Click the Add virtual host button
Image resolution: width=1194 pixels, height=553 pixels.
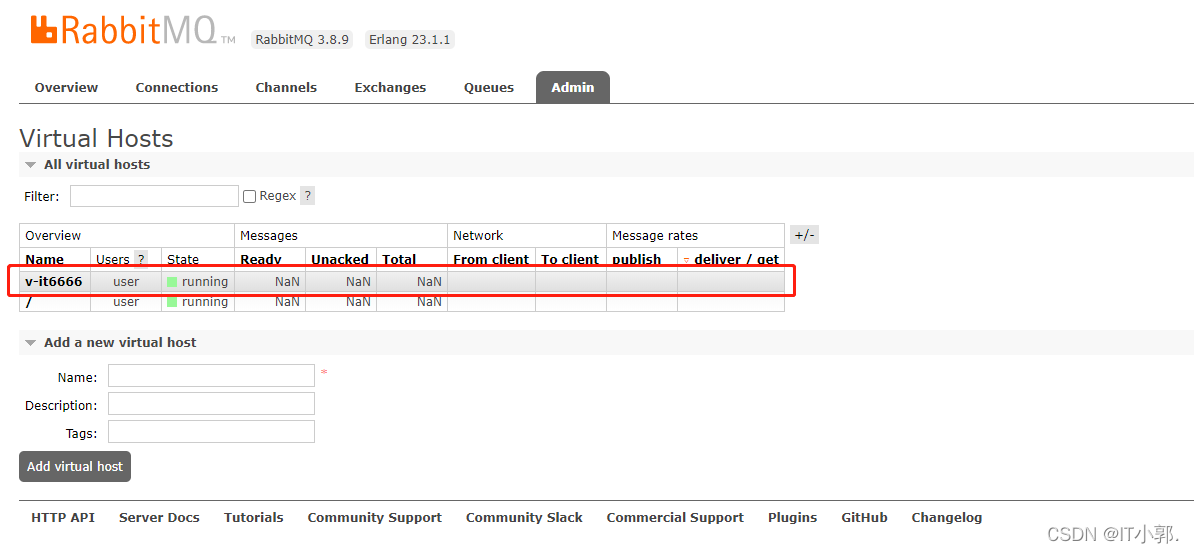[x=75, y=467]
